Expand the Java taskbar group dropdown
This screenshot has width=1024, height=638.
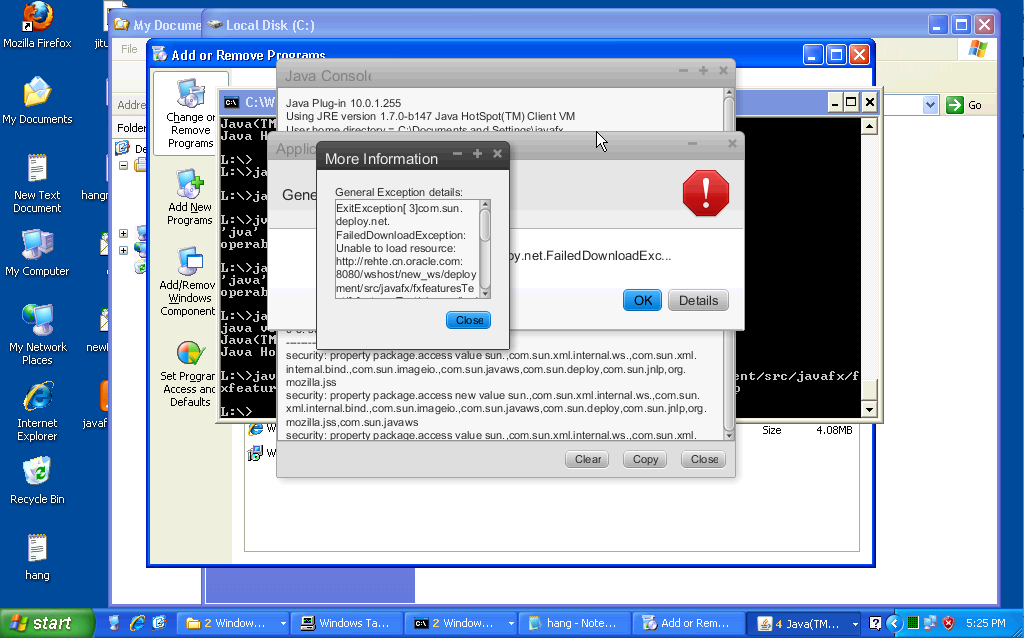coord(855,623)
